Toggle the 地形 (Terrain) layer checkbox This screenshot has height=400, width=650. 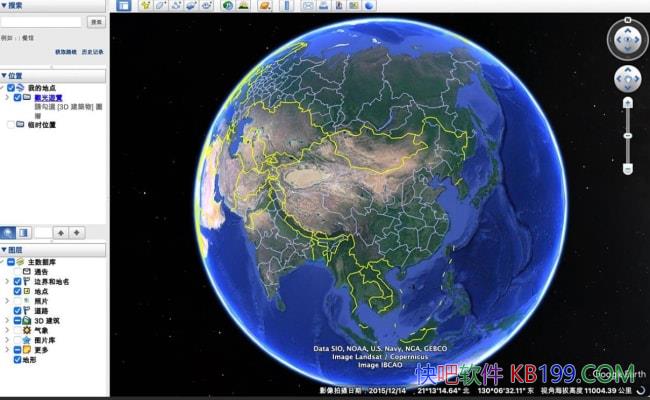click(17, 359)
